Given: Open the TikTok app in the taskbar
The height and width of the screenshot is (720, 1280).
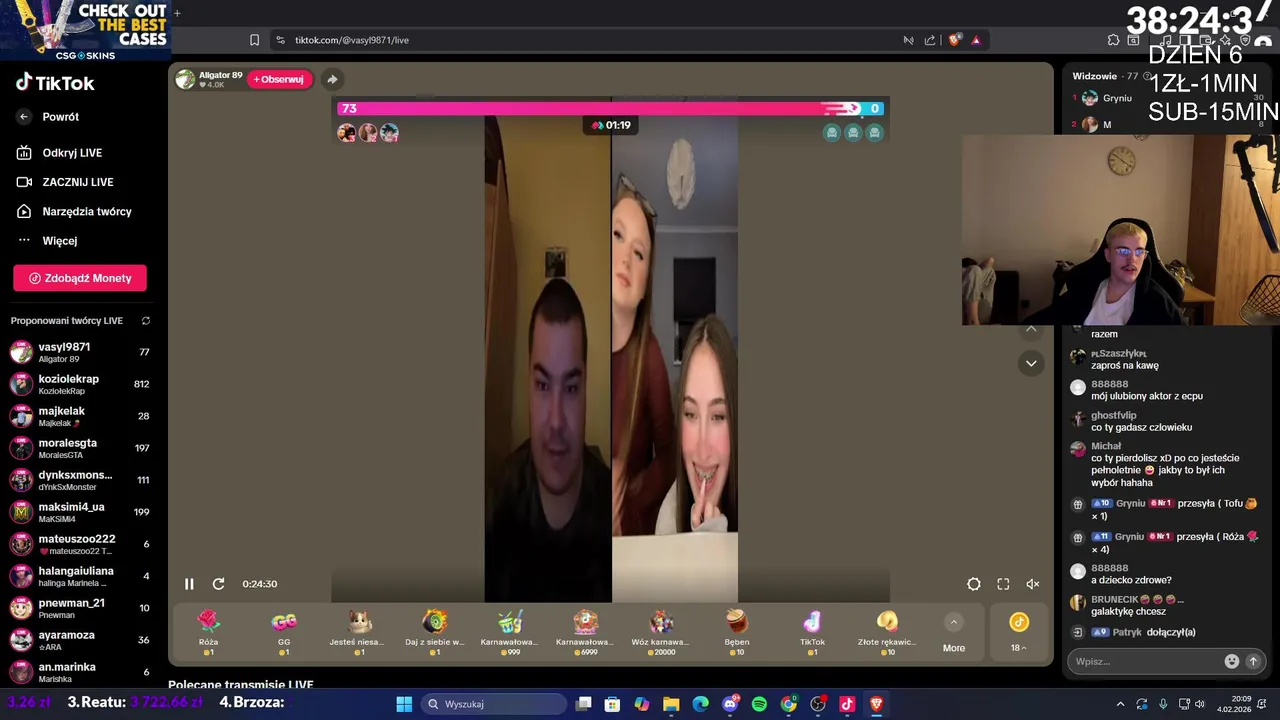Looking at the screenshot, I should [x=847, y=704].
